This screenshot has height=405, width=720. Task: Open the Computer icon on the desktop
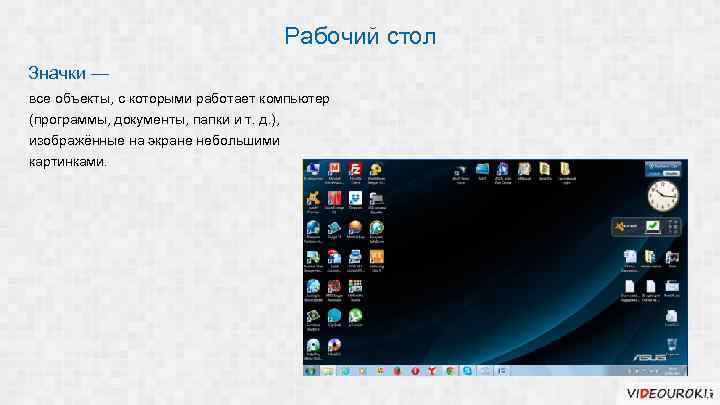[x=313, y=171]
